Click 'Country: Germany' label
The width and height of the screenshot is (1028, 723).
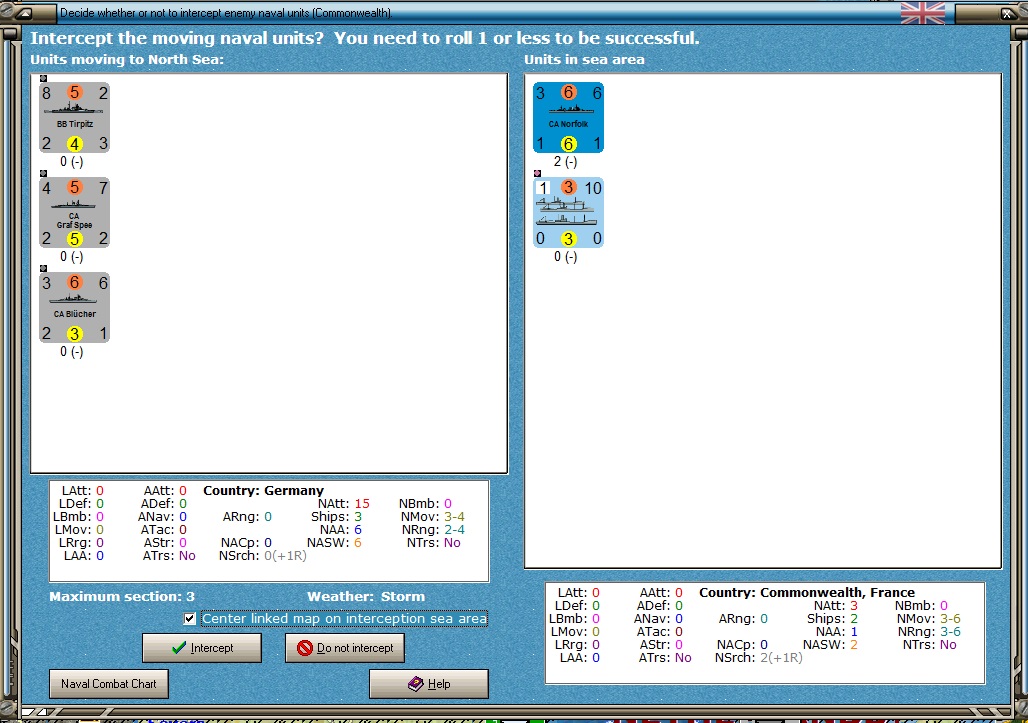pyautogui.click(x=264, y=490)
